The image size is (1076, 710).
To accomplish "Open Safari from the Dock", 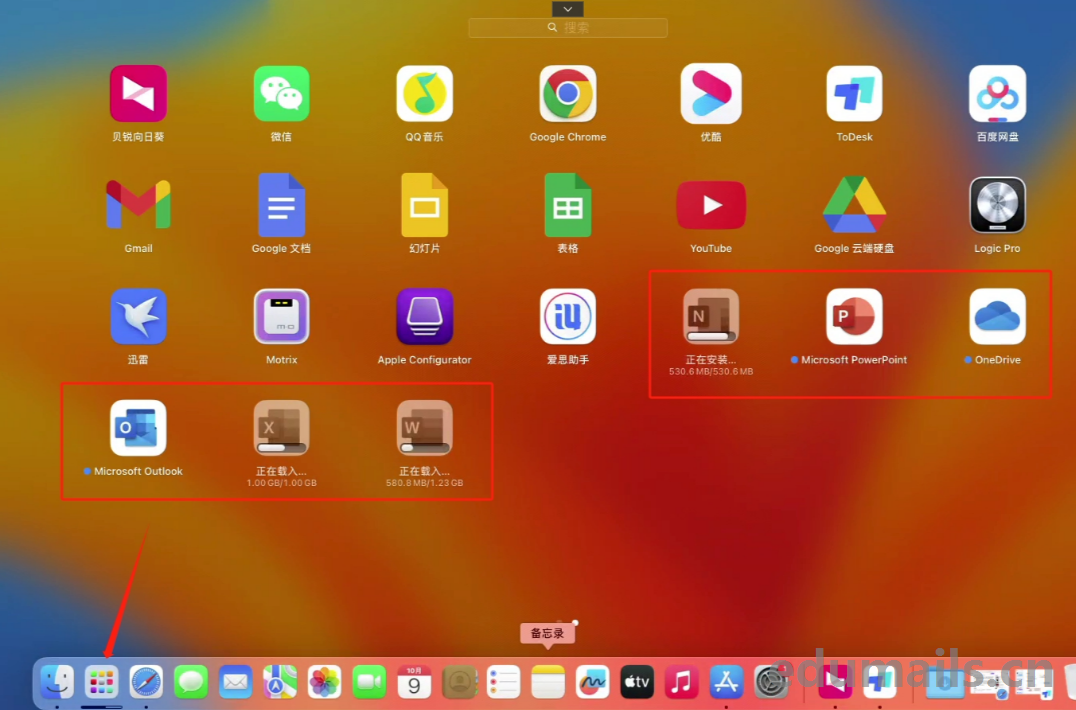I will 146,682.
